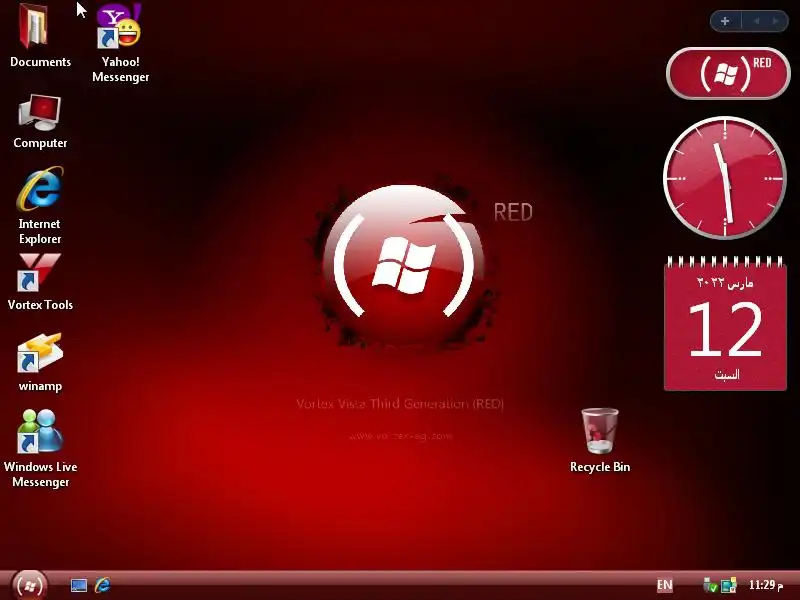Click the network connection tray icon

tap(729, 585)
